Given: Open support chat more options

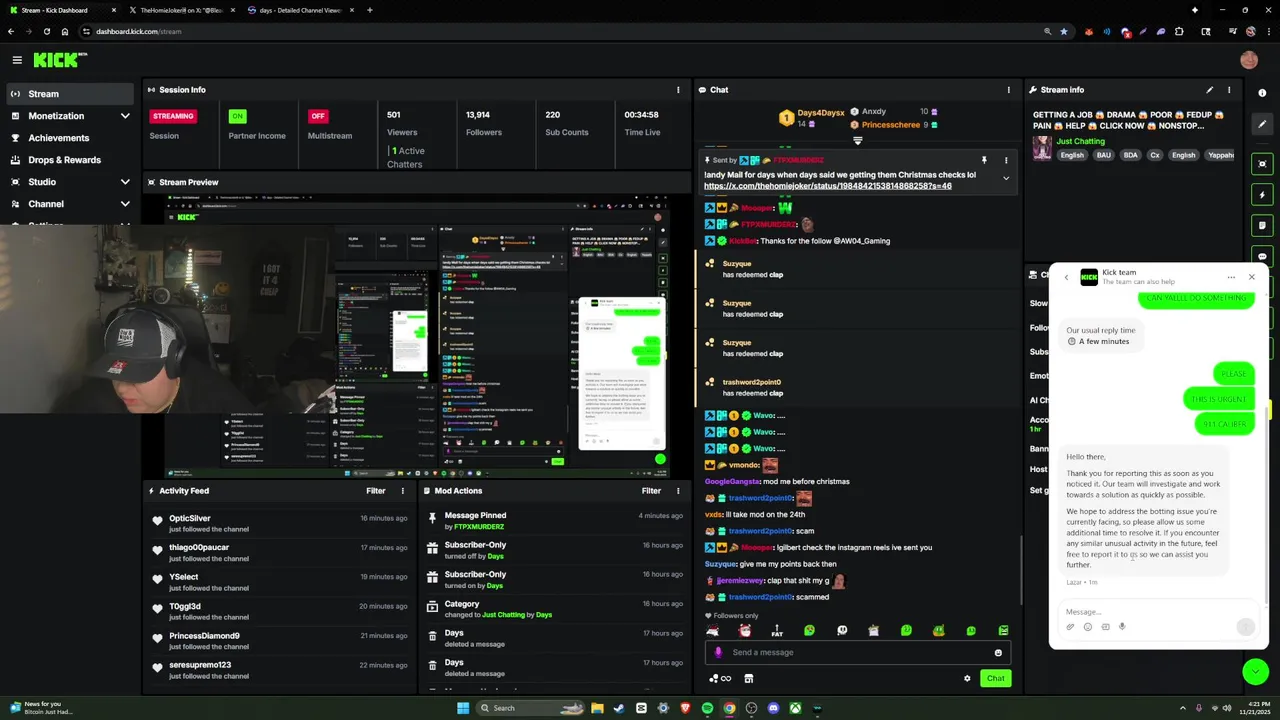Looking at the screenshot, I should coord(1231,277).
